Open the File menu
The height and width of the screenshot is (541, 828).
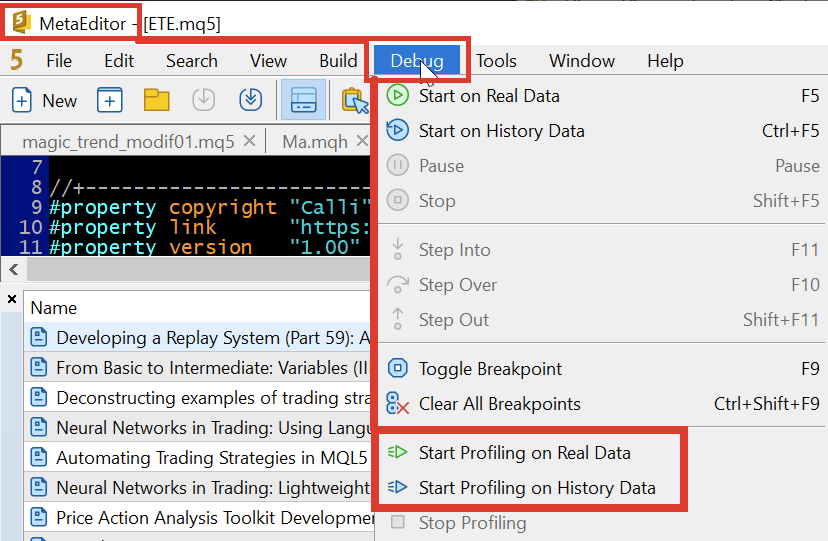(x=59, y=61)
